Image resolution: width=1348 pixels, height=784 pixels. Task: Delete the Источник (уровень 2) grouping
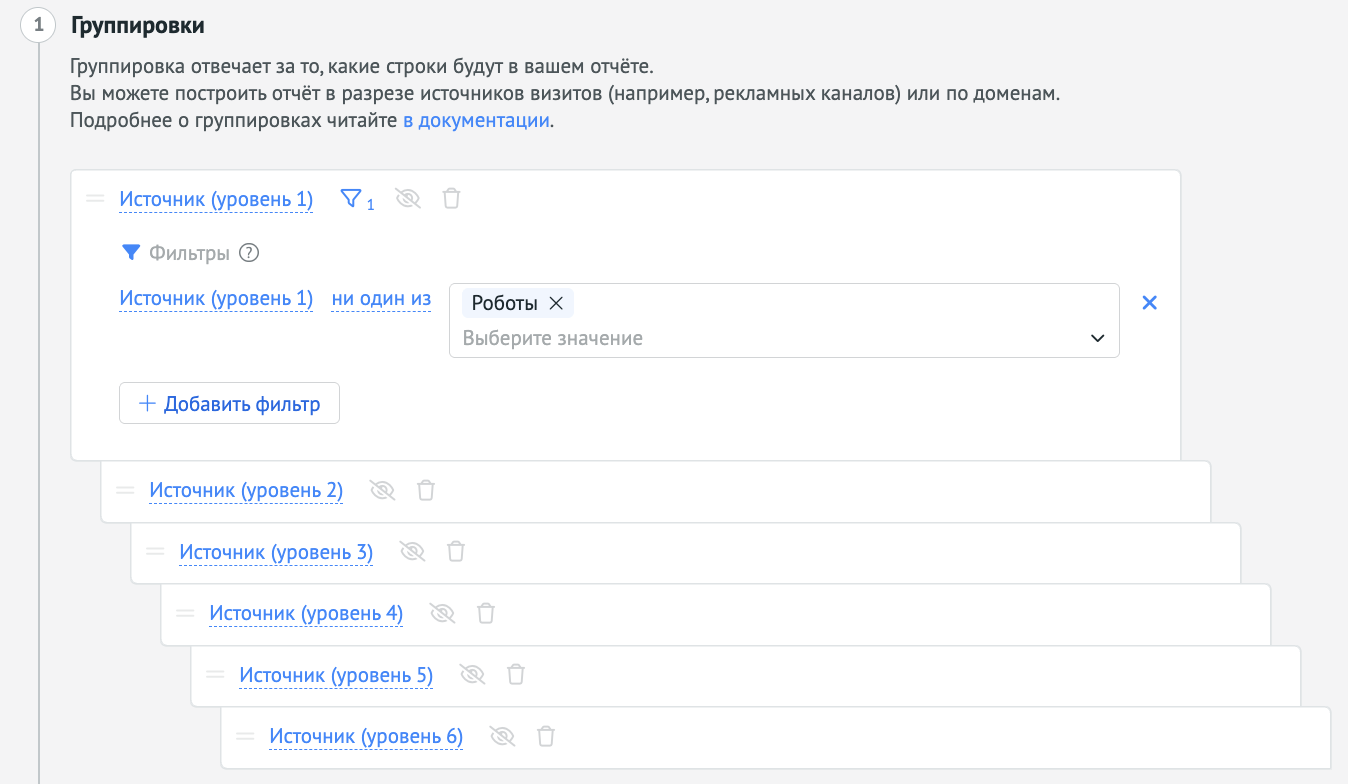click(x=426, y=490)
